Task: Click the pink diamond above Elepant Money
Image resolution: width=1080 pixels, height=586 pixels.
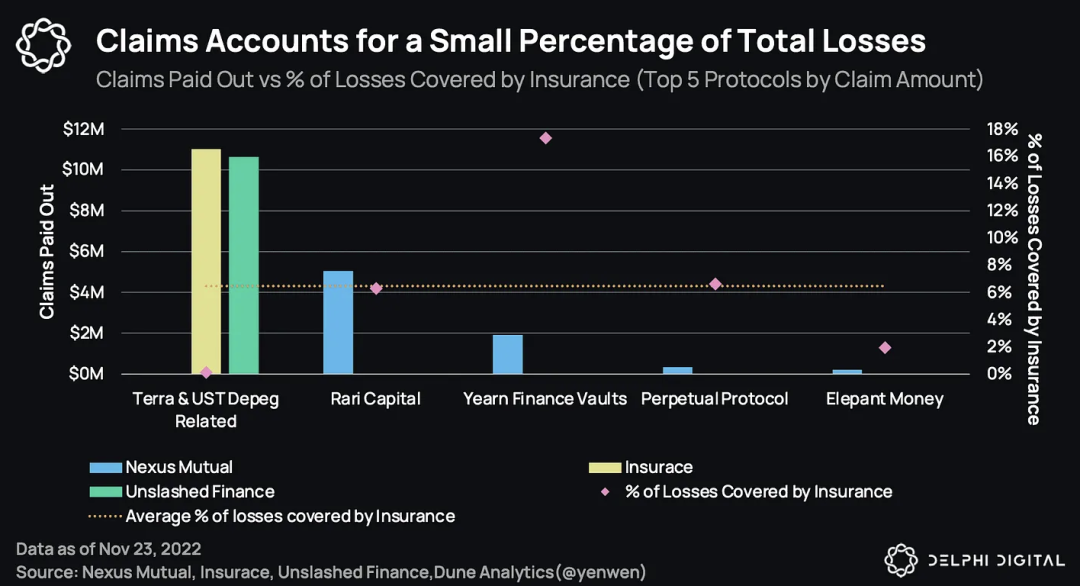Action: [x=884, y=348]
